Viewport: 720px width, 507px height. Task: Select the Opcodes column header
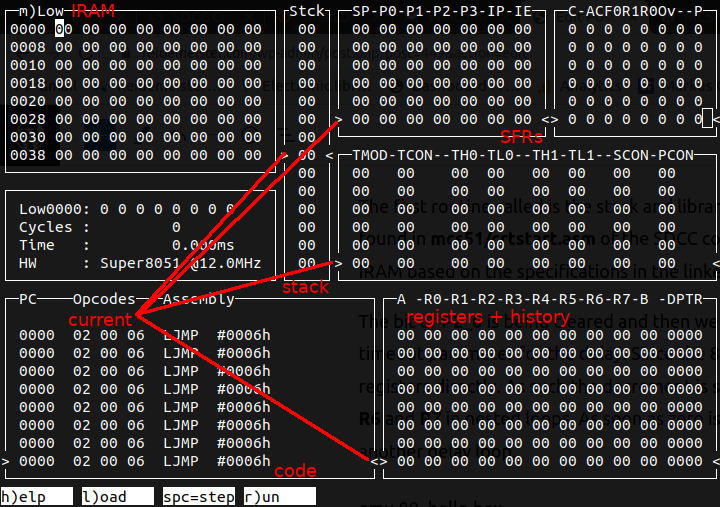(103, 299)
